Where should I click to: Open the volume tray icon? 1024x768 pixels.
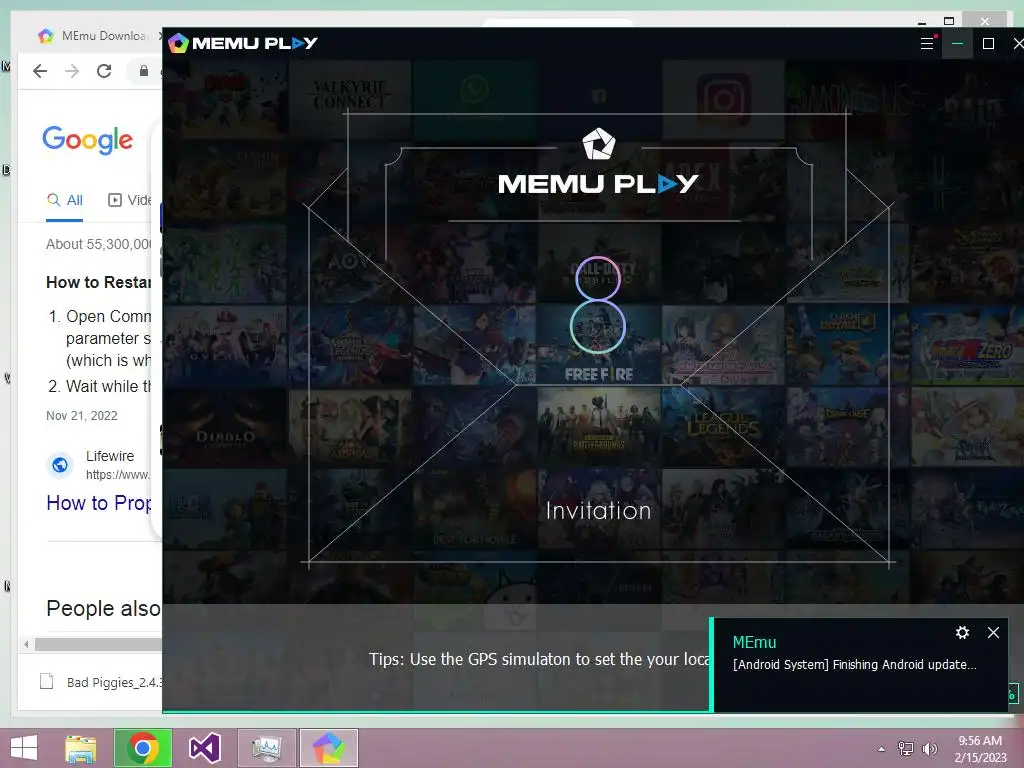(929, 748)
